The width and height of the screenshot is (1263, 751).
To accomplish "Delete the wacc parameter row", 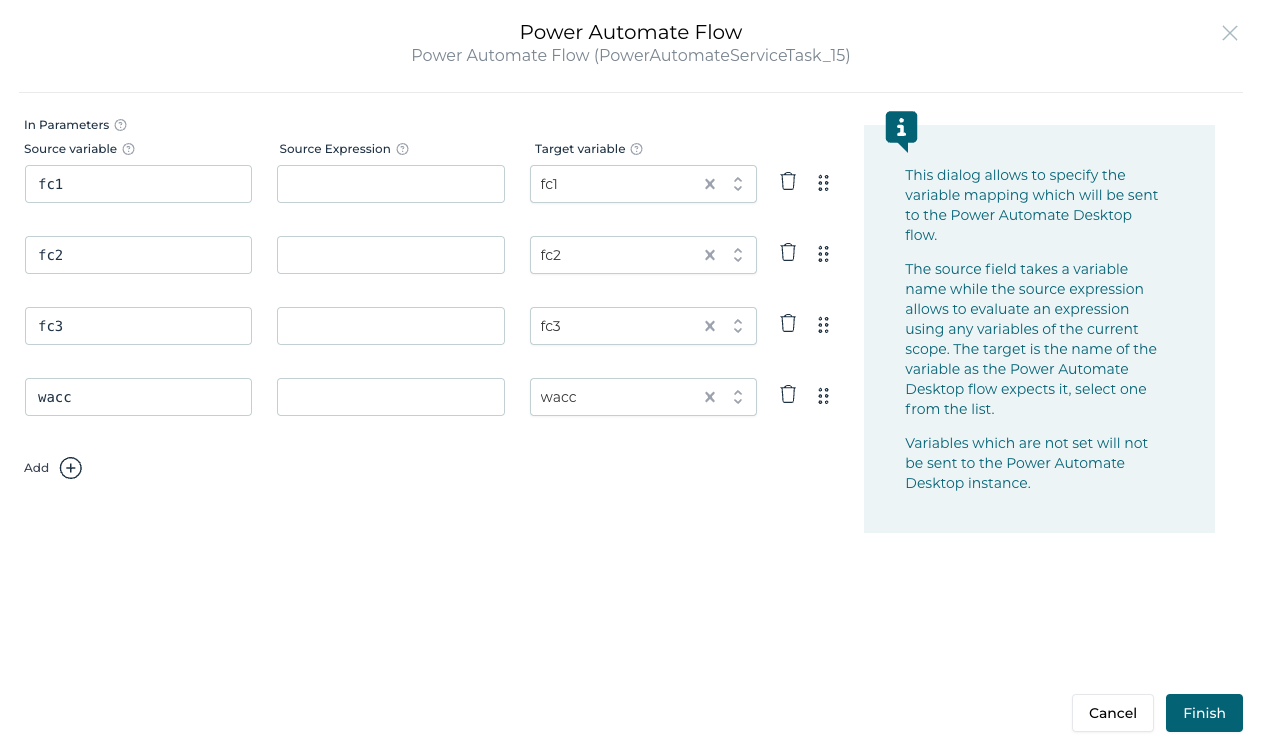I will 788,394.
